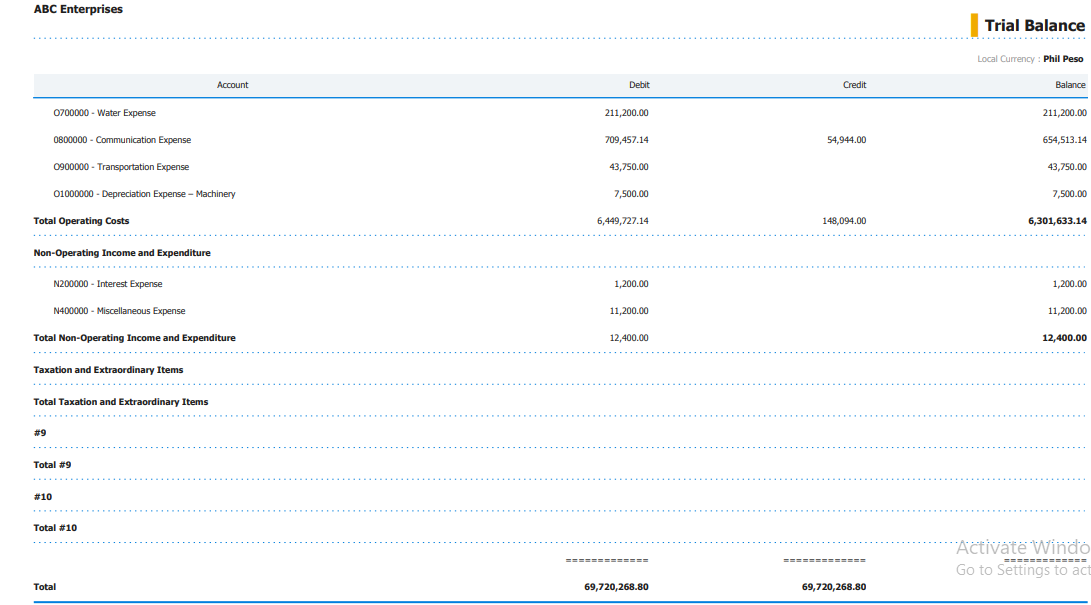Select Transportation Expense debit 43,750.00

click(628, 167)
